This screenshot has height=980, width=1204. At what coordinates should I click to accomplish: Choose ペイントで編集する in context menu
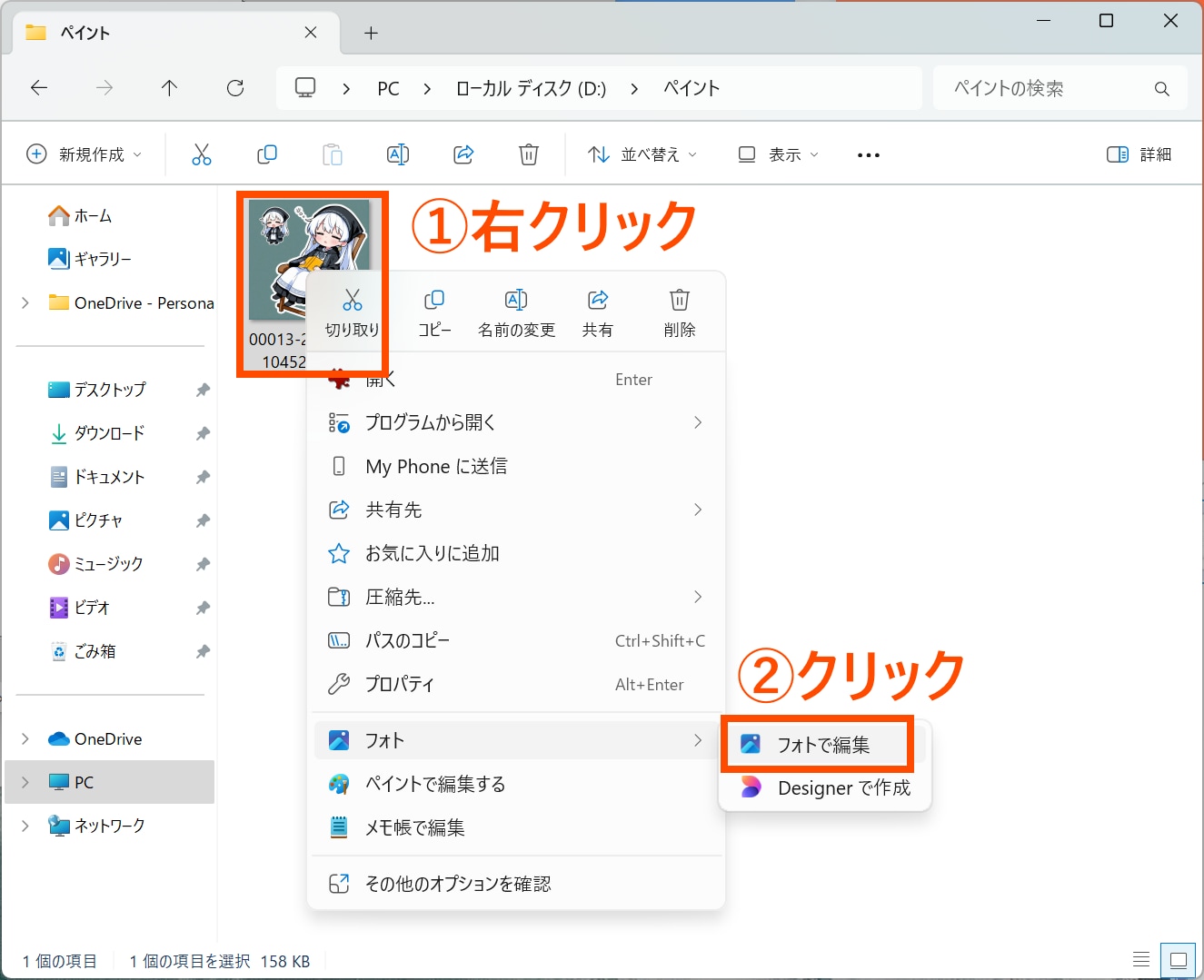tap(434, 784)
